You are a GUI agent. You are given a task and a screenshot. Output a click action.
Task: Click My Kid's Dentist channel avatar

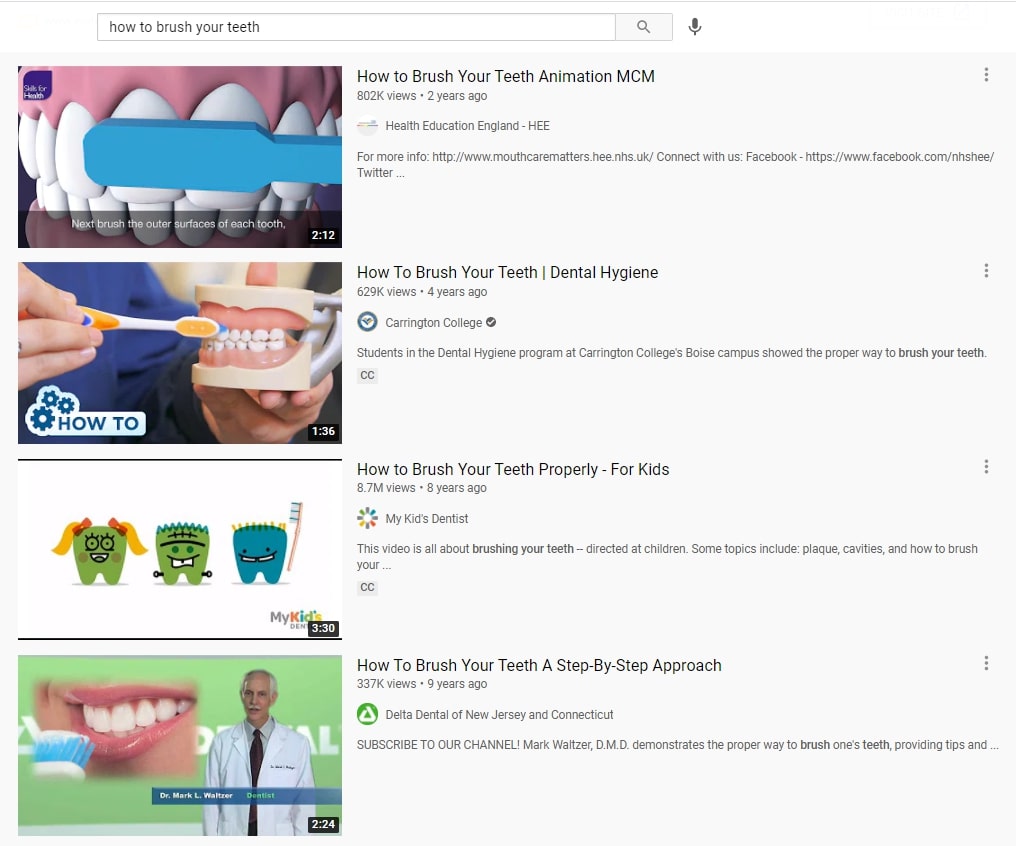pos(367,518)
